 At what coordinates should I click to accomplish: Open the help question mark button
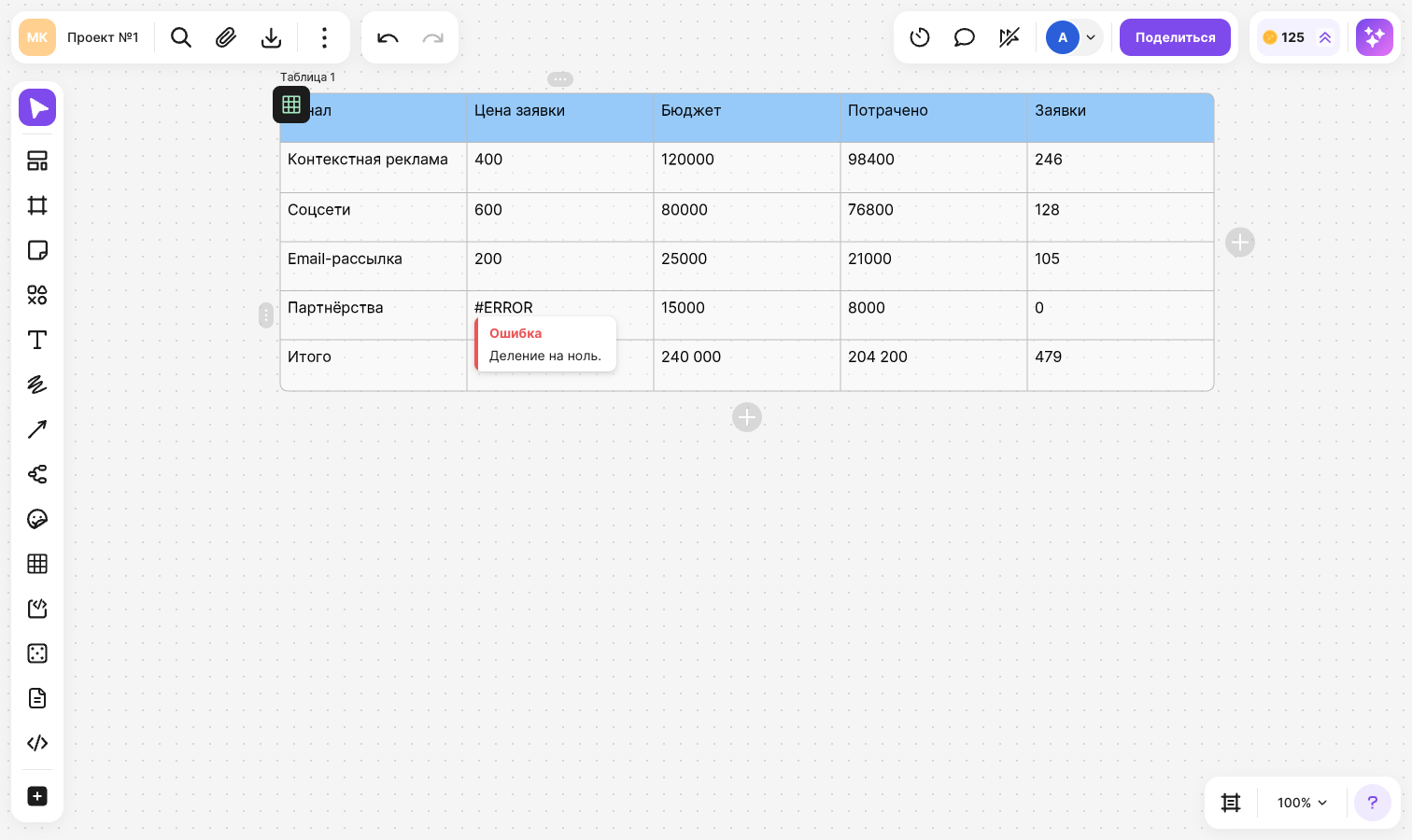pos(1373,803)
